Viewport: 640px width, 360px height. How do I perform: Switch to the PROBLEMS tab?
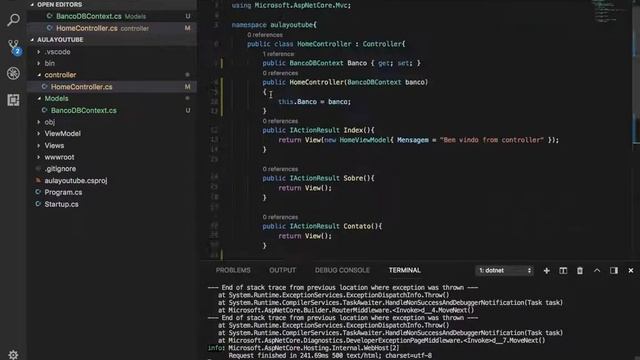[233, 270]
